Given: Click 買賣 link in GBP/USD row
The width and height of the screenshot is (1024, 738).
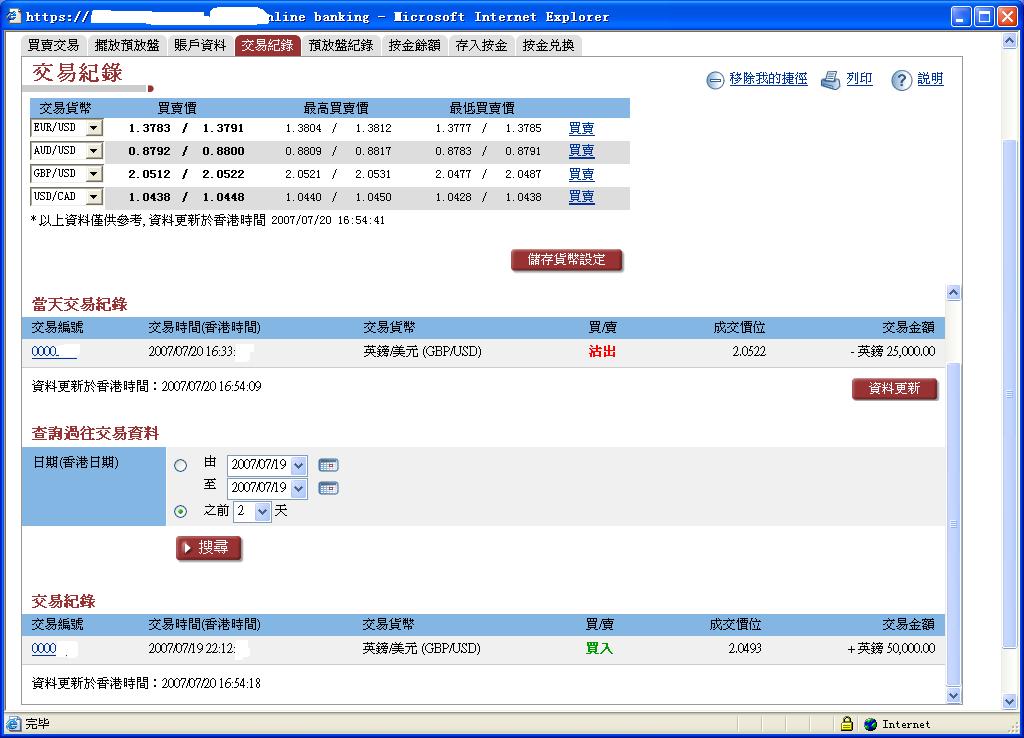Looking at the screenshot, I should [x=581, y=174].
